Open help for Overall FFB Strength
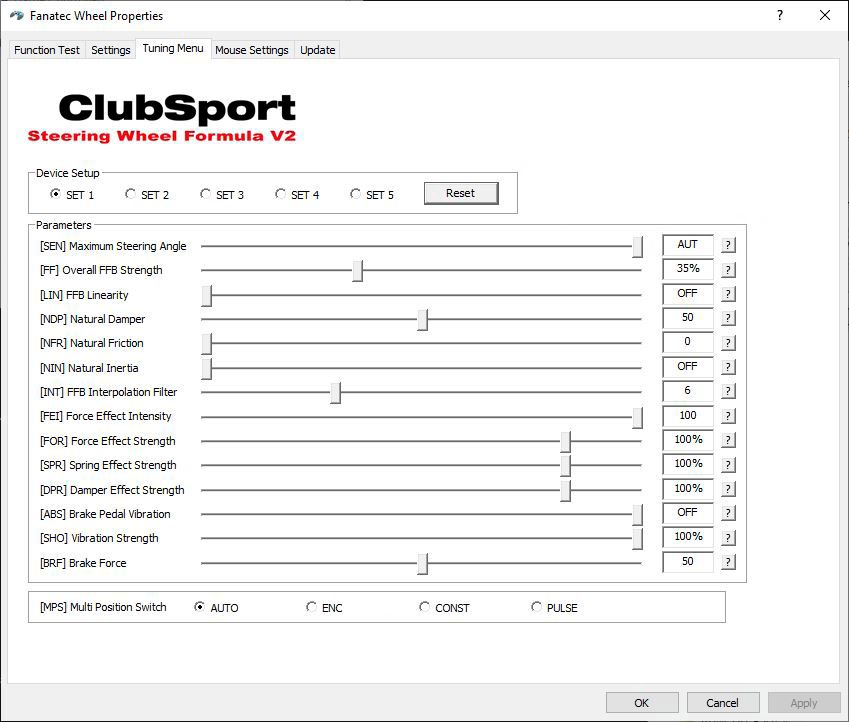The width and height of the screenshot is (849, 722). (728, 270)
